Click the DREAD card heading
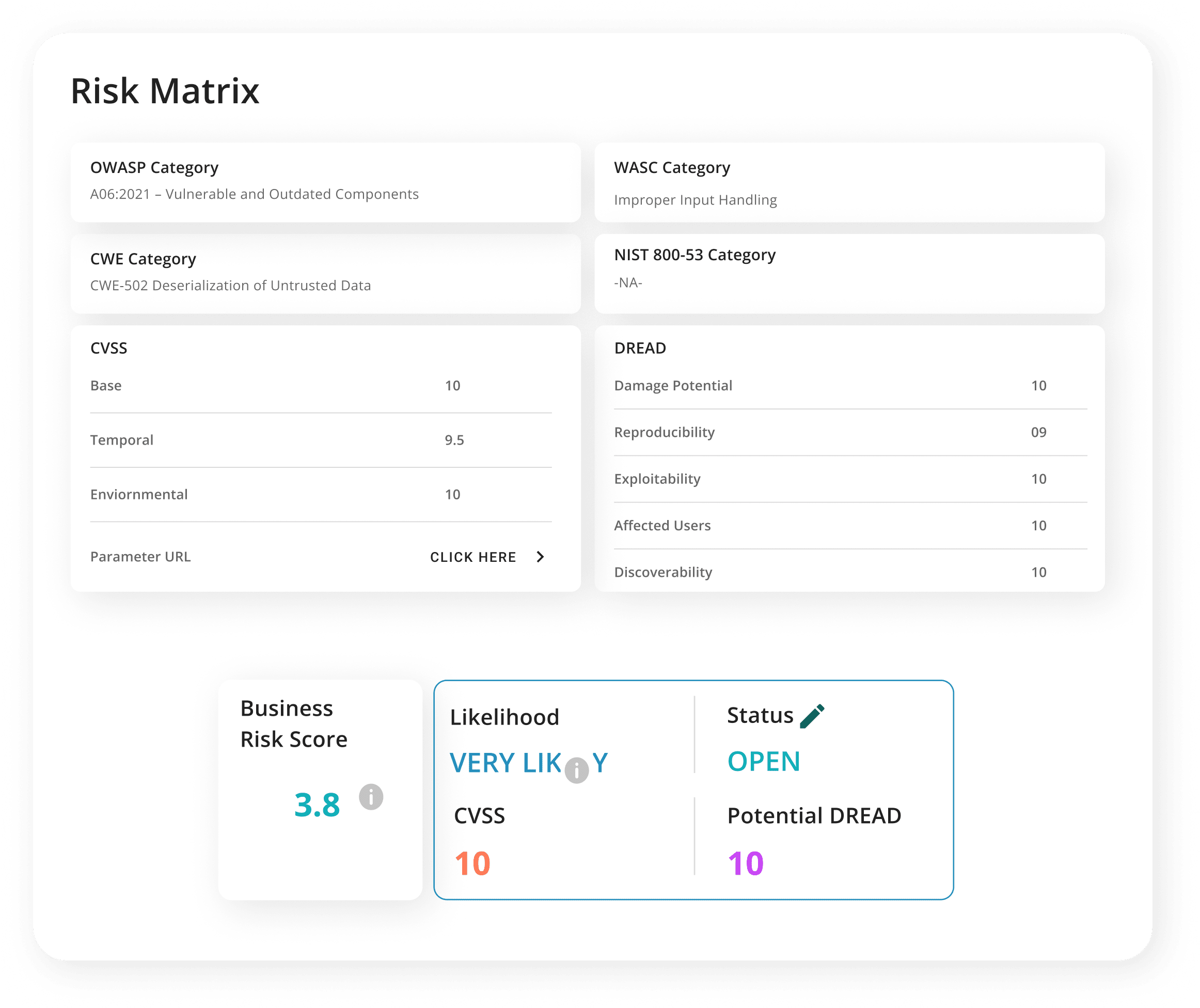Viewport: 1200px width, 1008px height. 640,348
